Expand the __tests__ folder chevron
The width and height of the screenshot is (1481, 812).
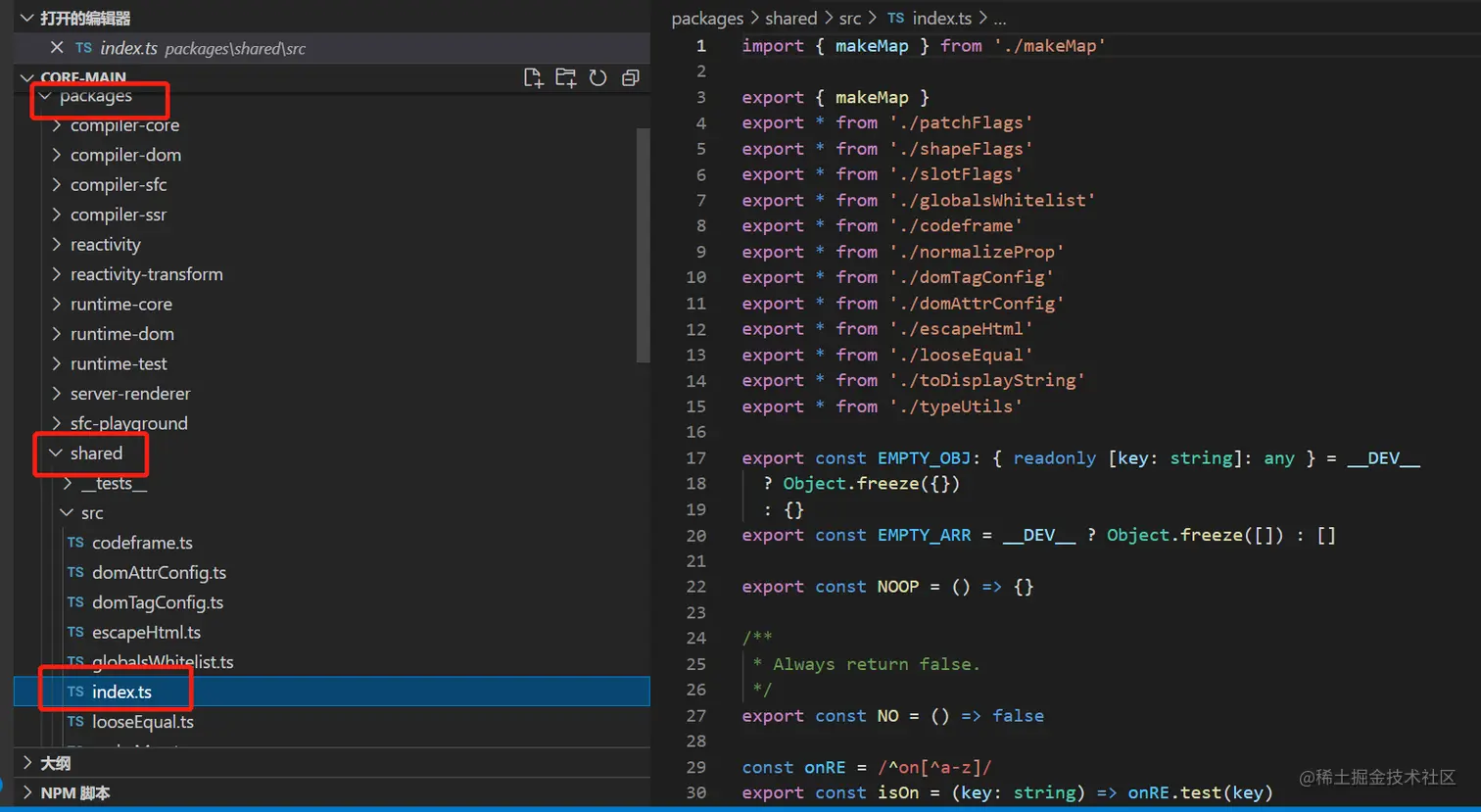coord(68,484)
